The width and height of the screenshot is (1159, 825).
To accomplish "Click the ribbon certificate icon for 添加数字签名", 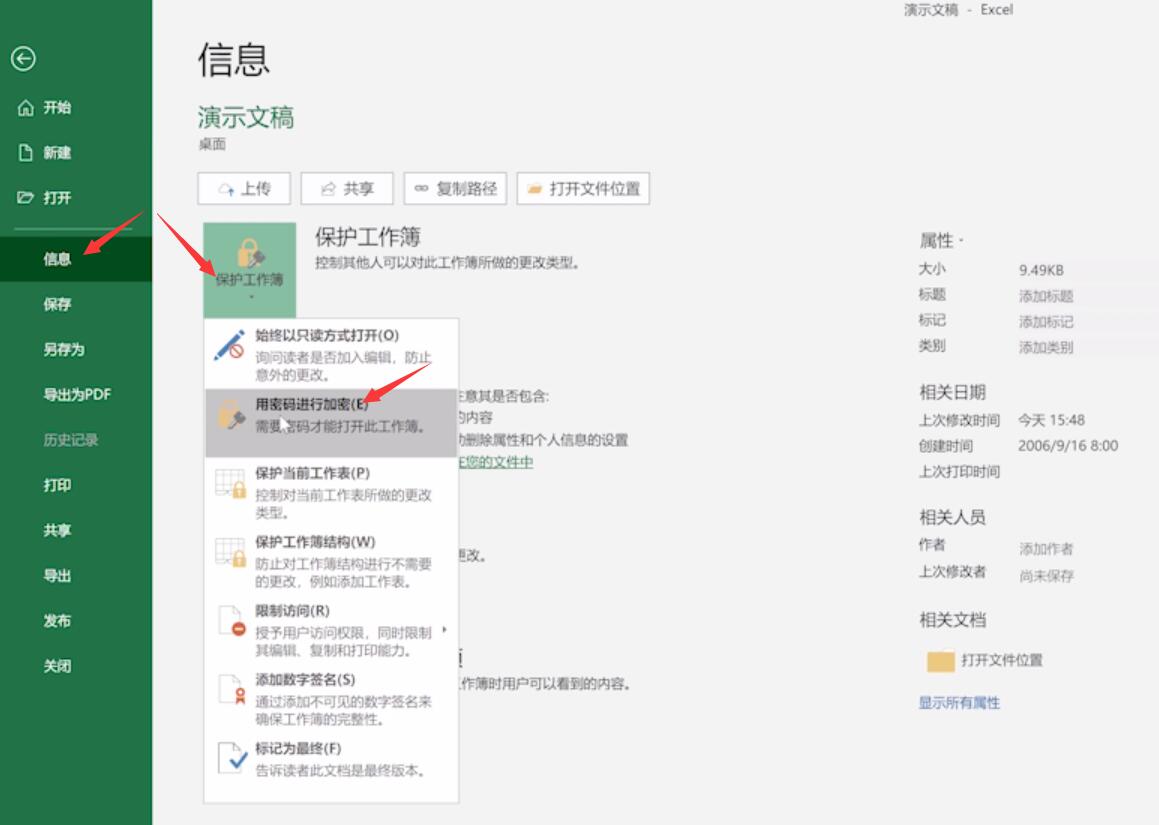I will pos(231,689).
